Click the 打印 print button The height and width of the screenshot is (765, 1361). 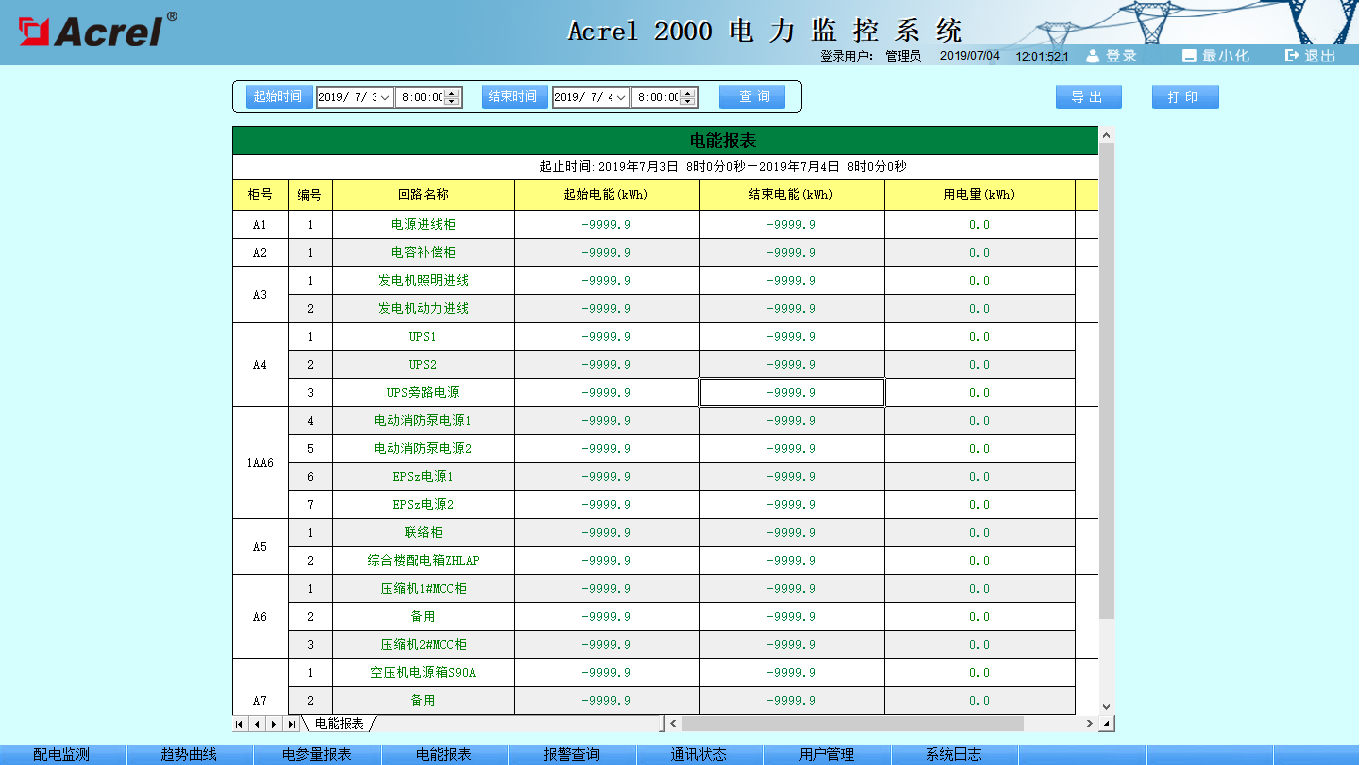[1185, 97]
